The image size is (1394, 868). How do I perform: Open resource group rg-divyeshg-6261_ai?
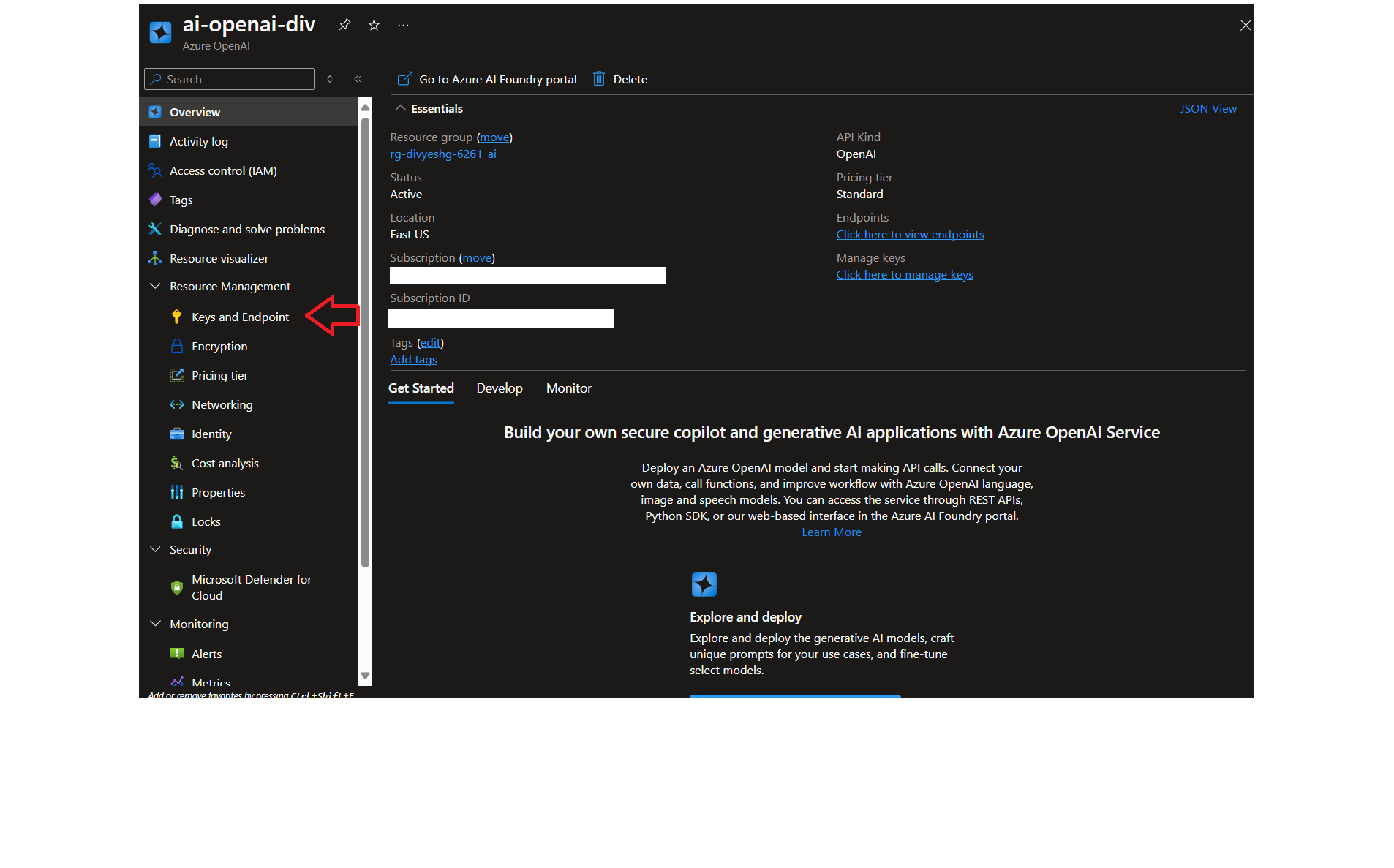tap(443, 154)
